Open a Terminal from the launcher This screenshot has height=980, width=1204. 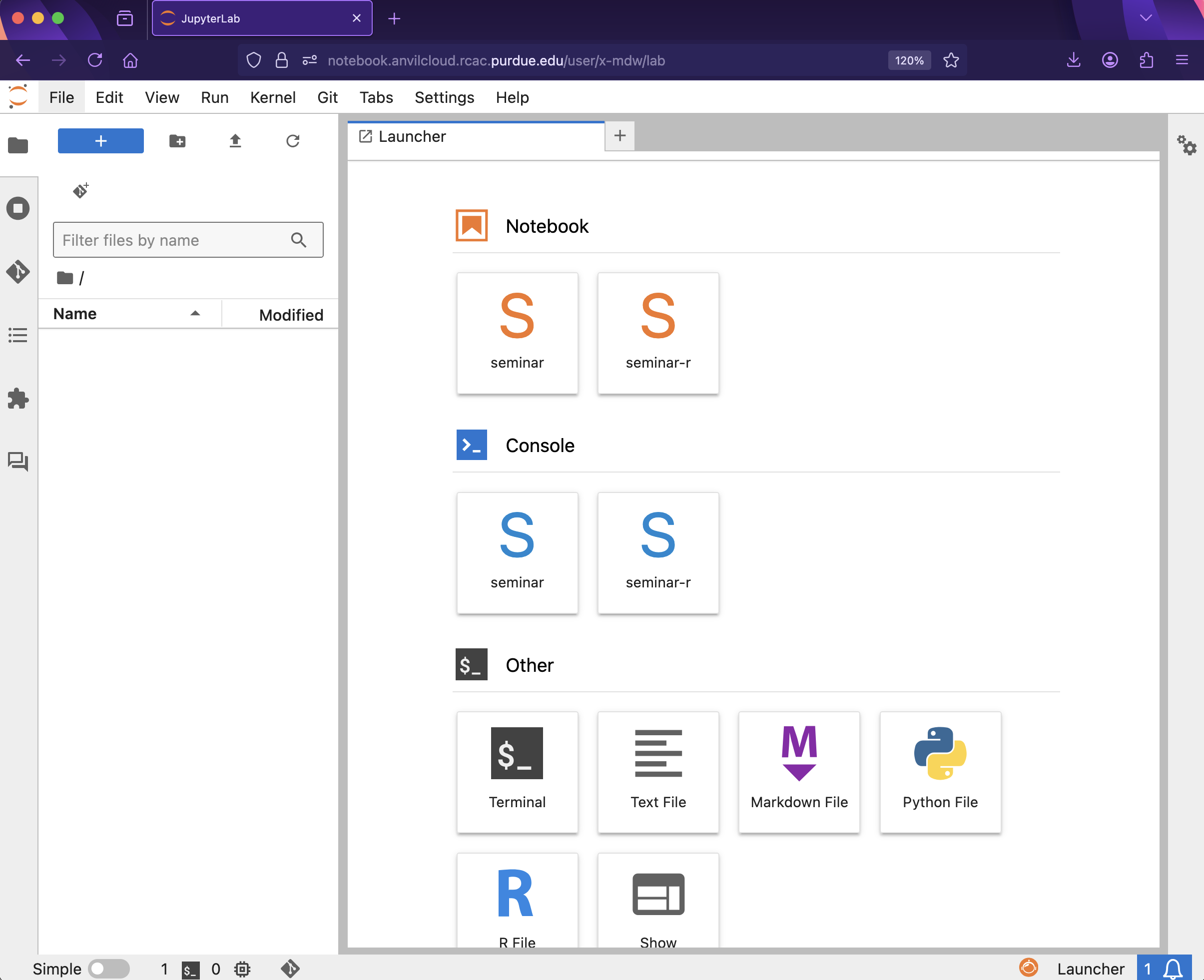coord(517,772)
